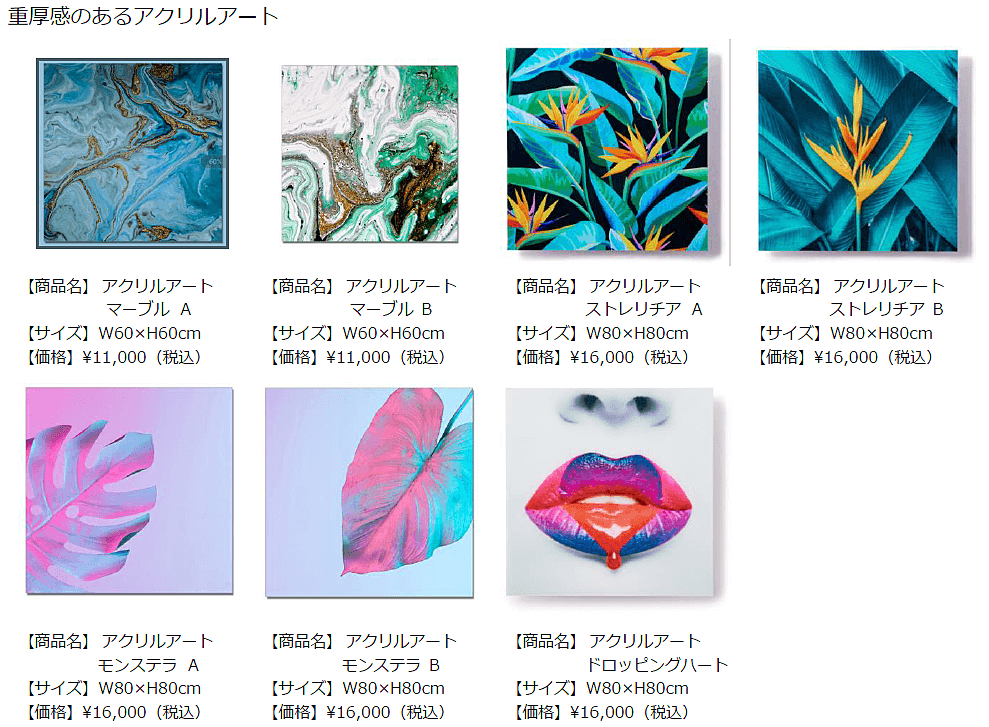
Task: Select the Strelitzia A bird-of-paradise pattern image
Action: coord(607,149)
